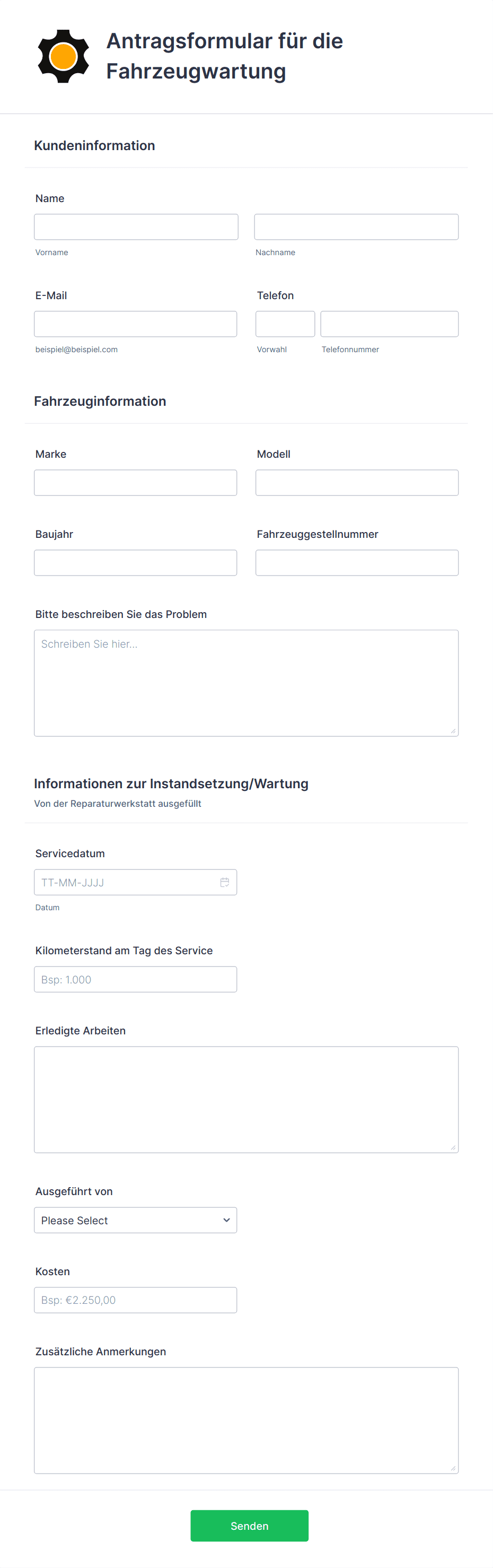Image resolution: width=493 pixels, height=1568 pixels.
Task: Focus the Servicedatum TT-MM-JJJJ date field
Action: click(x=135, y=882)
